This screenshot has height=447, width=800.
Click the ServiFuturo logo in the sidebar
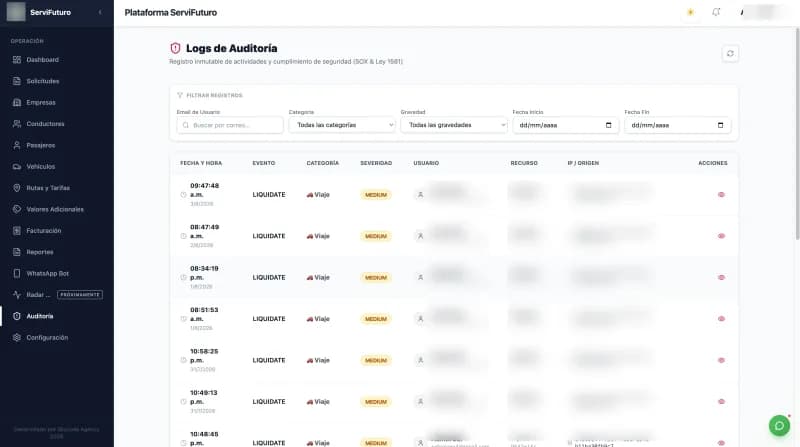click(x=16, y=12)
